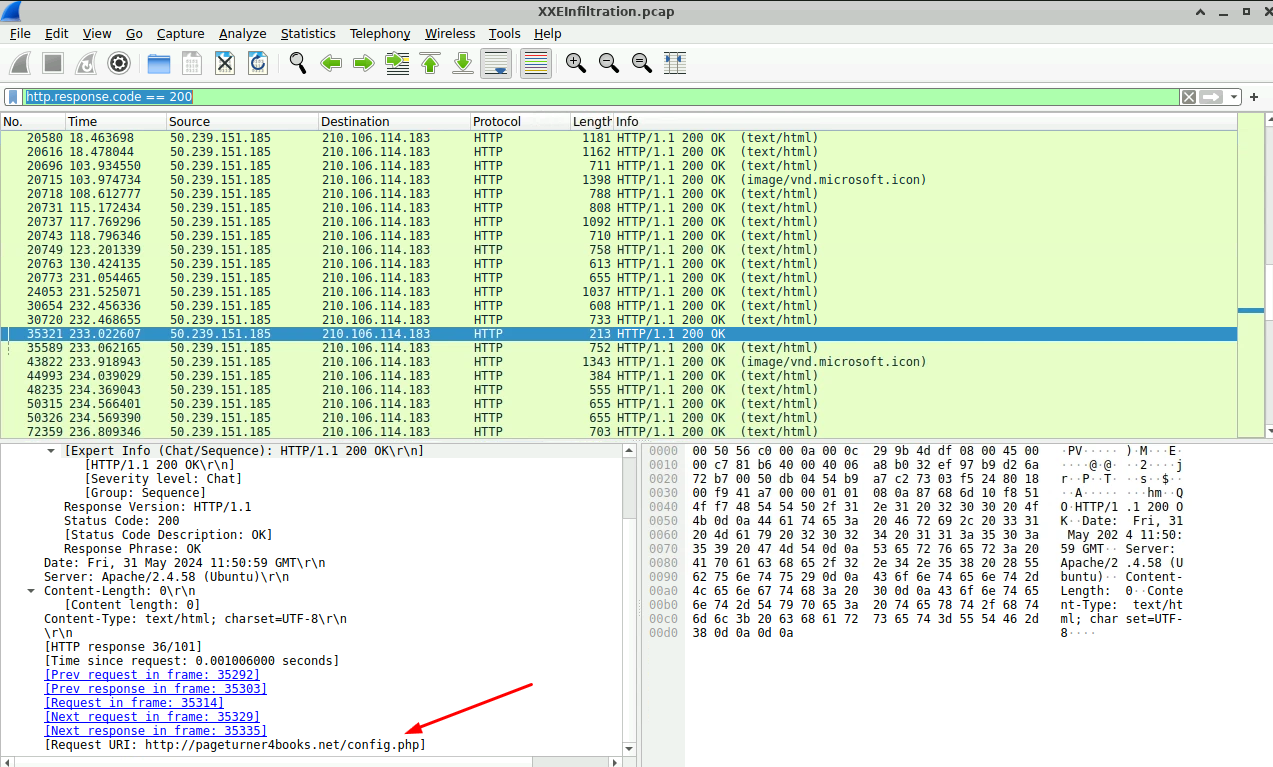Open the Analyze menu
This screenshot has width=1273, height=767.
pos(242,33)
